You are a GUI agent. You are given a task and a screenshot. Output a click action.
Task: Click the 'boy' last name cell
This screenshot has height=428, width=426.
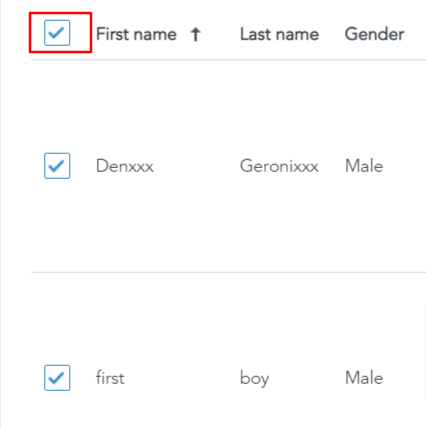(254, 379)
